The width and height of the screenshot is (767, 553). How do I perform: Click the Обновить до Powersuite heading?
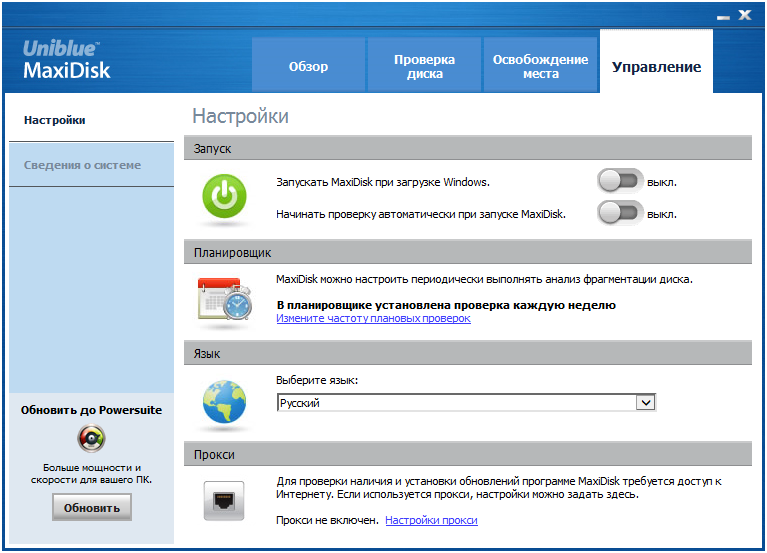[91, 410]
